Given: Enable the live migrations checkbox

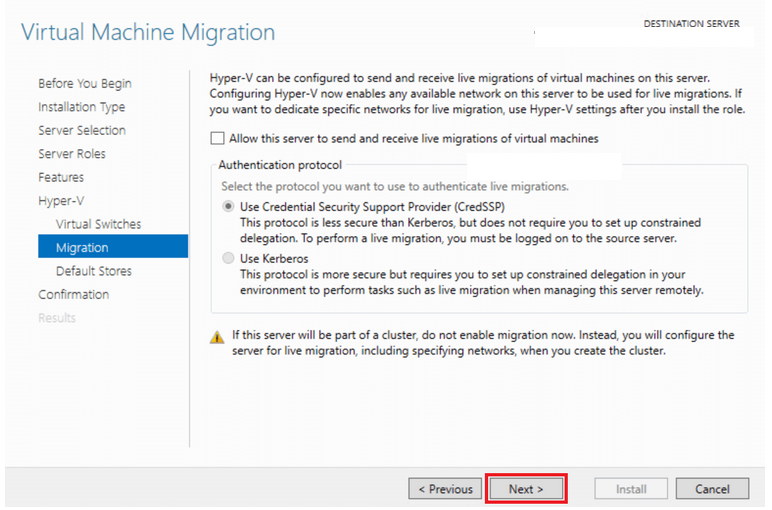Looking at the screenshot, I should [217, 138].
